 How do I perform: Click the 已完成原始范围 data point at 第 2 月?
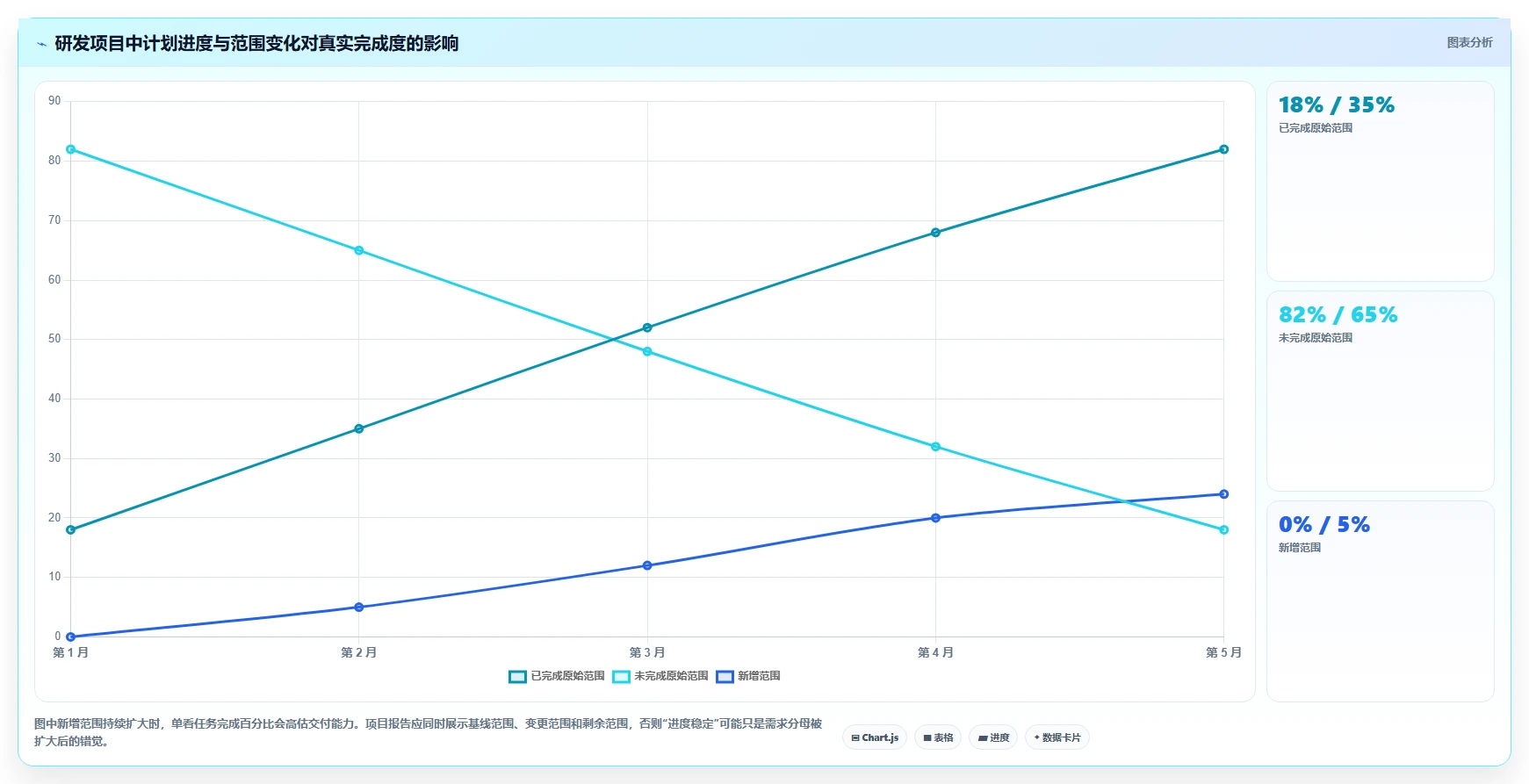(358, 428)
